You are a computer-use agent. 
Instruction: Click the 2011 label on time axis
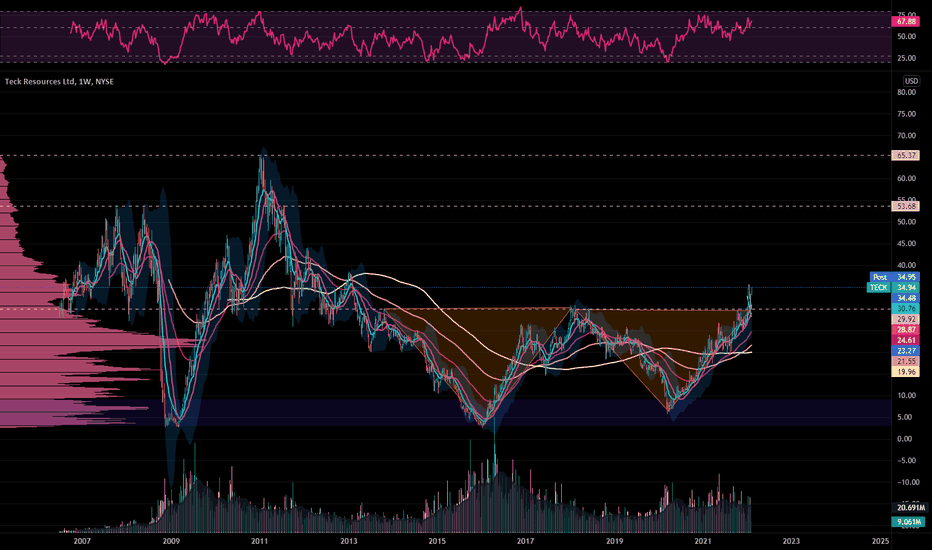(x=259, y=541)
